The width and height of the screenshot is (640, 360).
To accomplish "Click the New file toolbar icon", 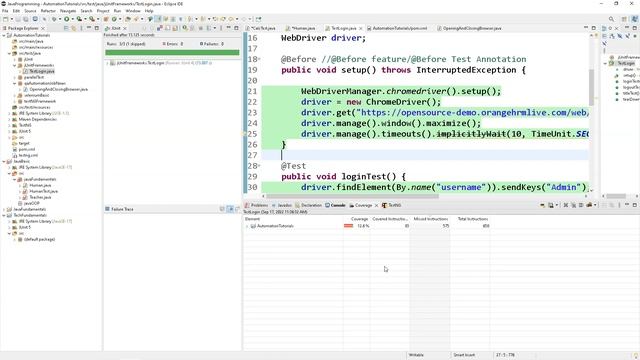I will click(5, 19).
